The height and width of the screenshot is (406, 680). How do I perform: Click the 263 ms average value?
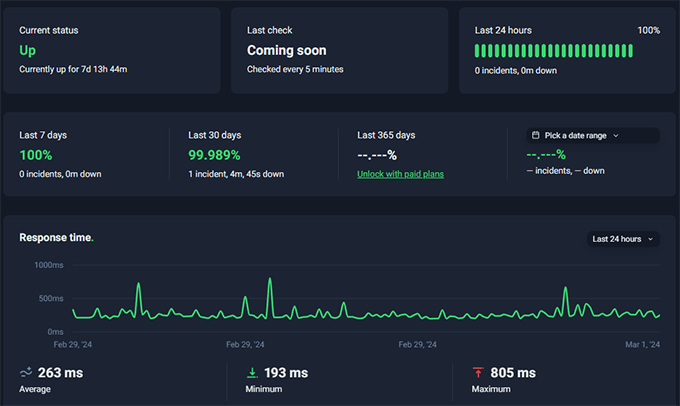pyautogui.click(x=60, y=373)
